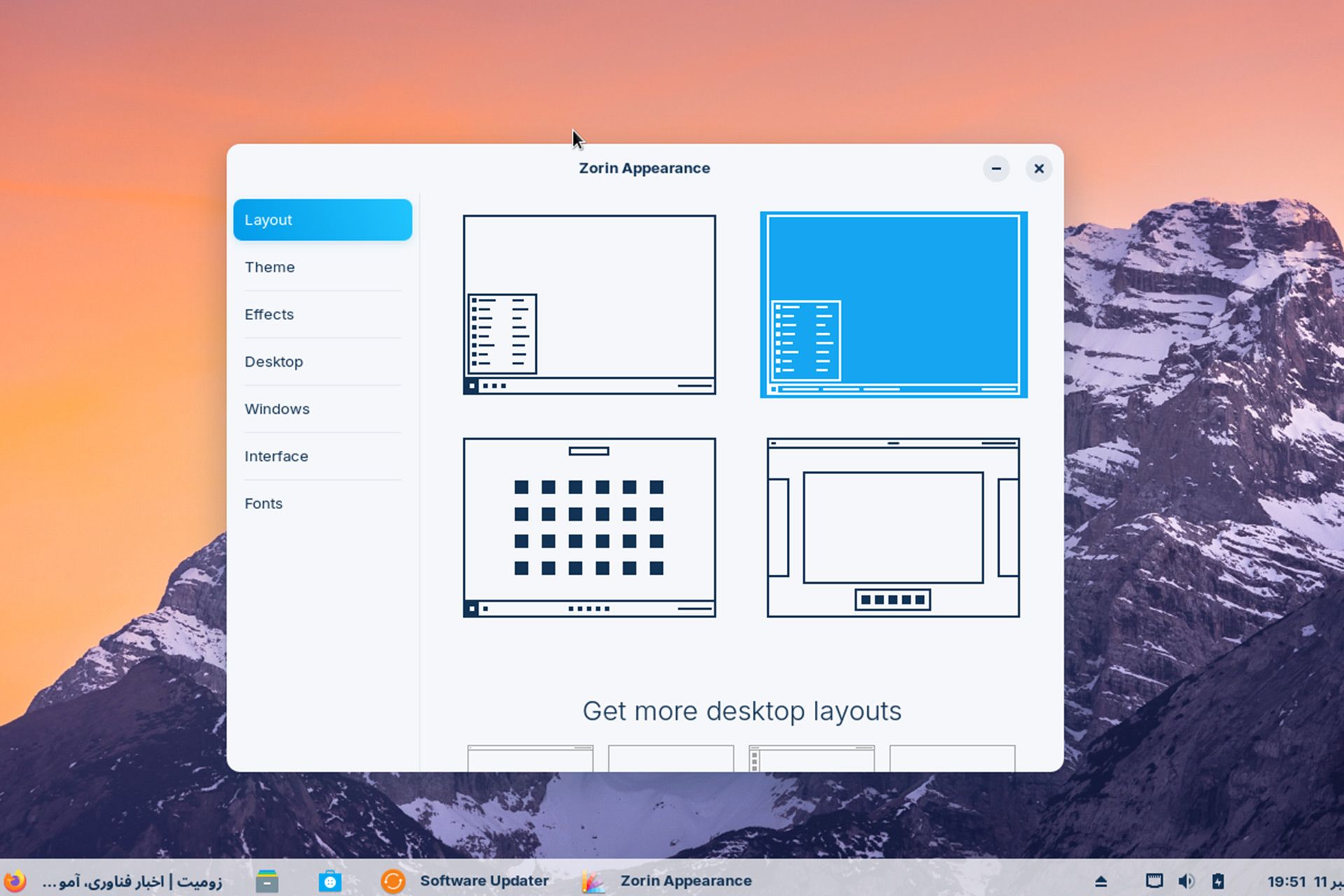Open the Software store icon in the taskbar

[330, 881]
